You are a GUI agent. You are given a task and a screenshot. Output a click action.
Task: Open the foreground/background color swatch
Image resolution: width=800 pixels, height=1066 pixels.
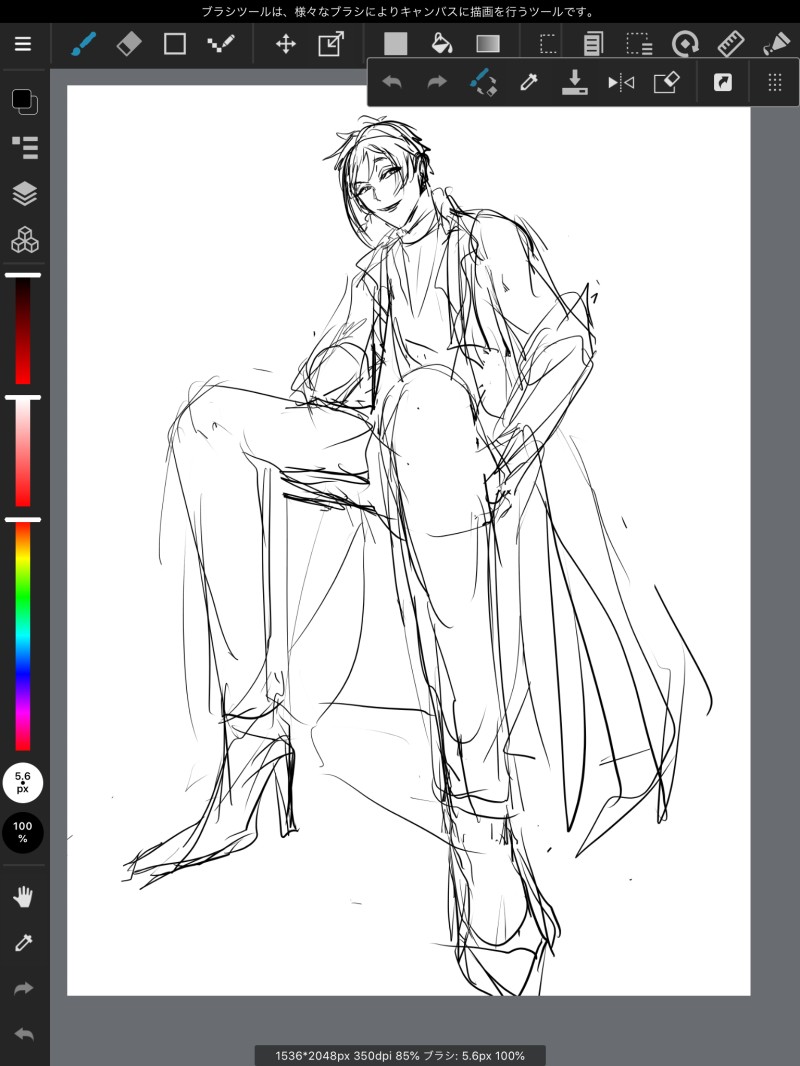point(24,101)
